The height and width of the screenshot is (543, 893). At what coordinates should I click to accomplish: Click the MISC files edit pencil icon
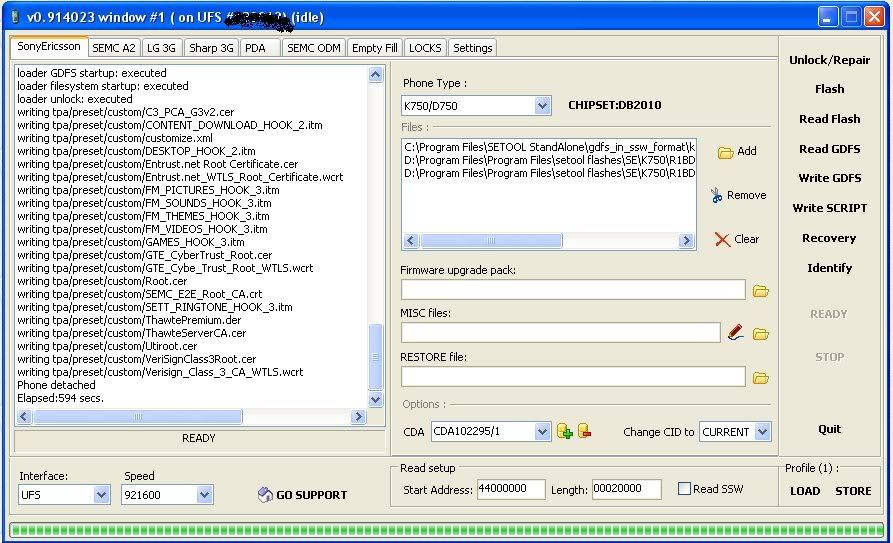pos(735,333)
